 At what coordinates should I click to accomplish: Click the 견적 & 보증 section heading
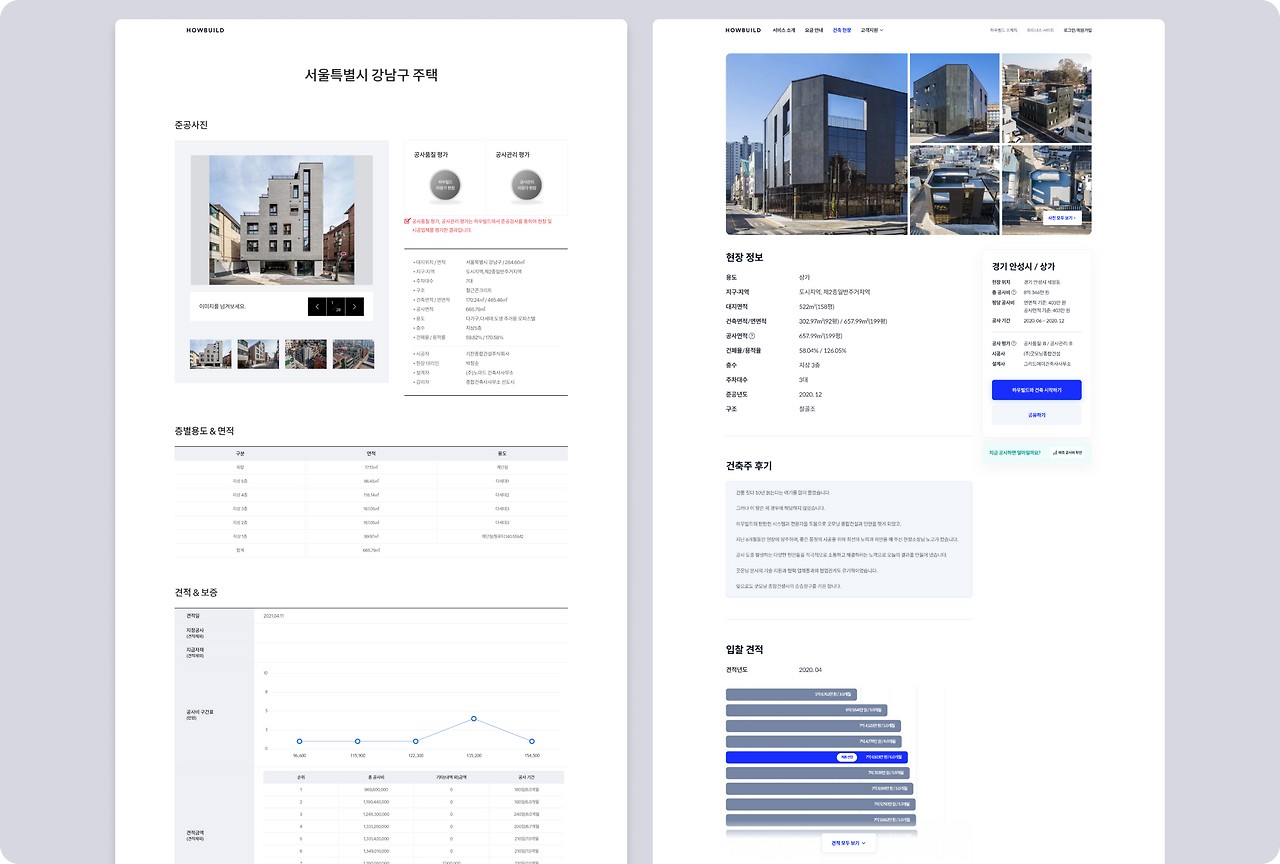(x=196, y=593)
